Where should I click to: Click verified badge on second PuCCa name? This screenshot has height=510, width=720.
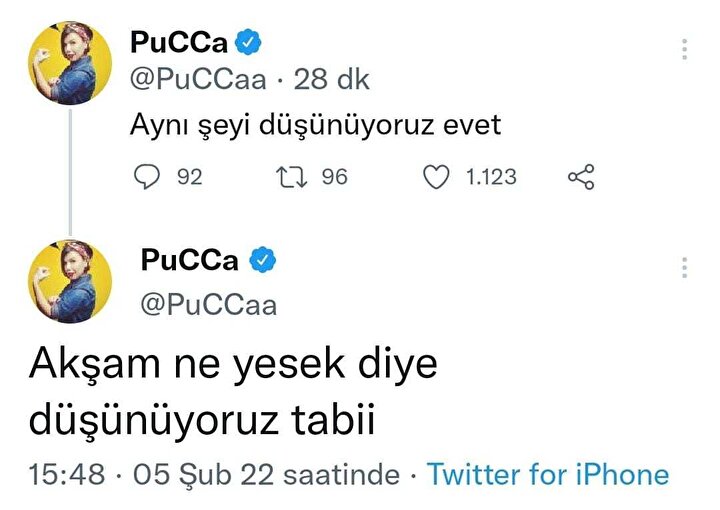tap(262, 260)
